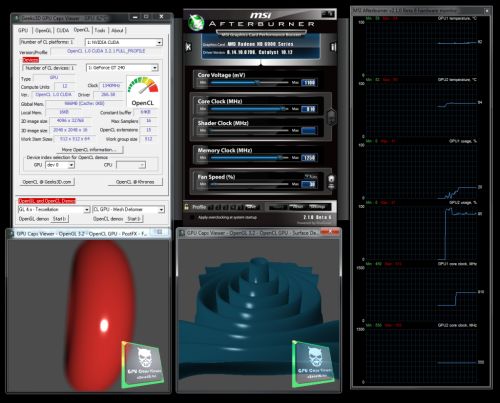Launch Kombustor with the K icon in Afterburner
The height and width of the screenshot is (403, 500).
[x=188, y=47]
